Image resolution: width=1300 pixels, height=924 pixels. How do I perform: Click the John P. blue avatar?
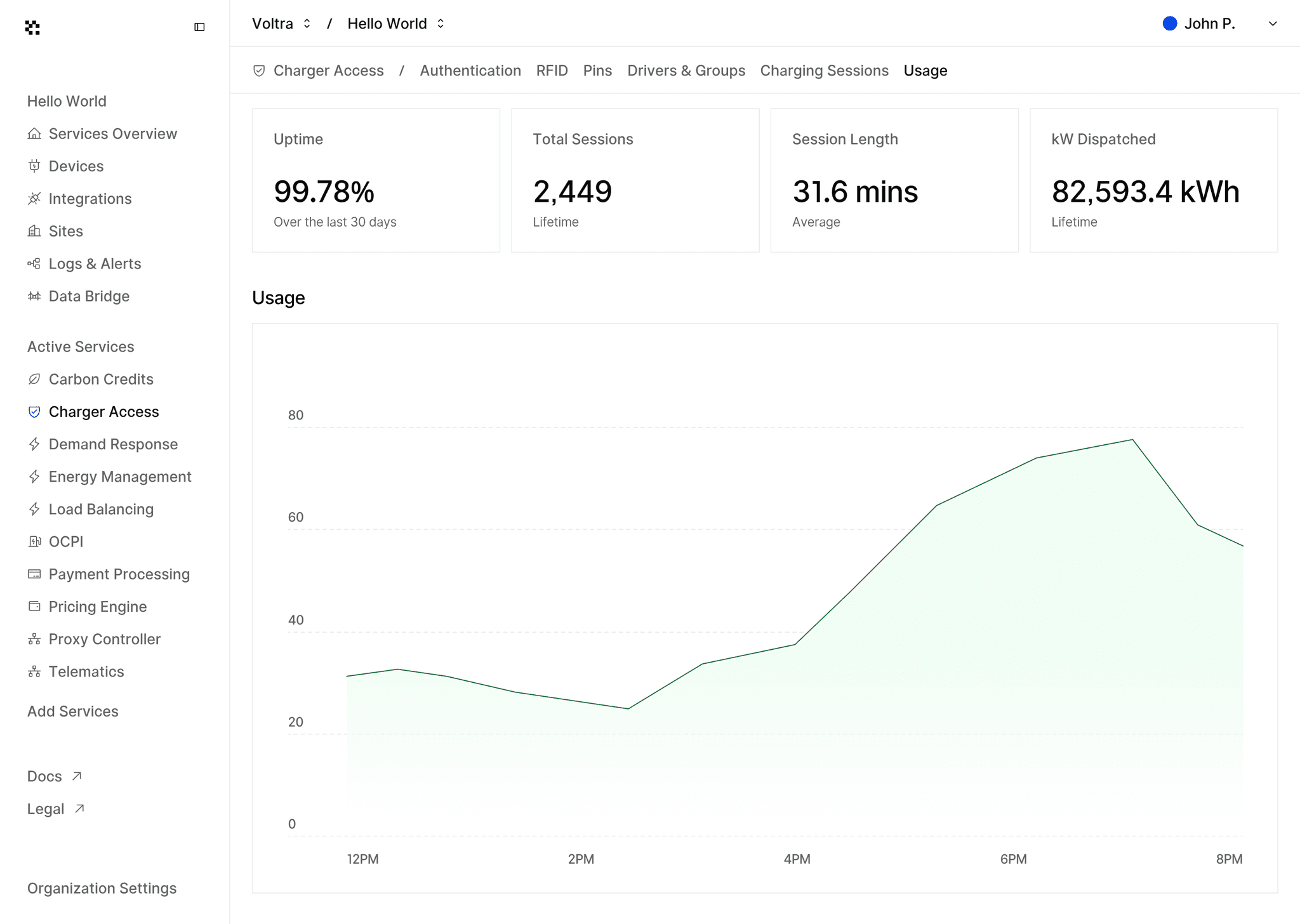pos(1169,23)
